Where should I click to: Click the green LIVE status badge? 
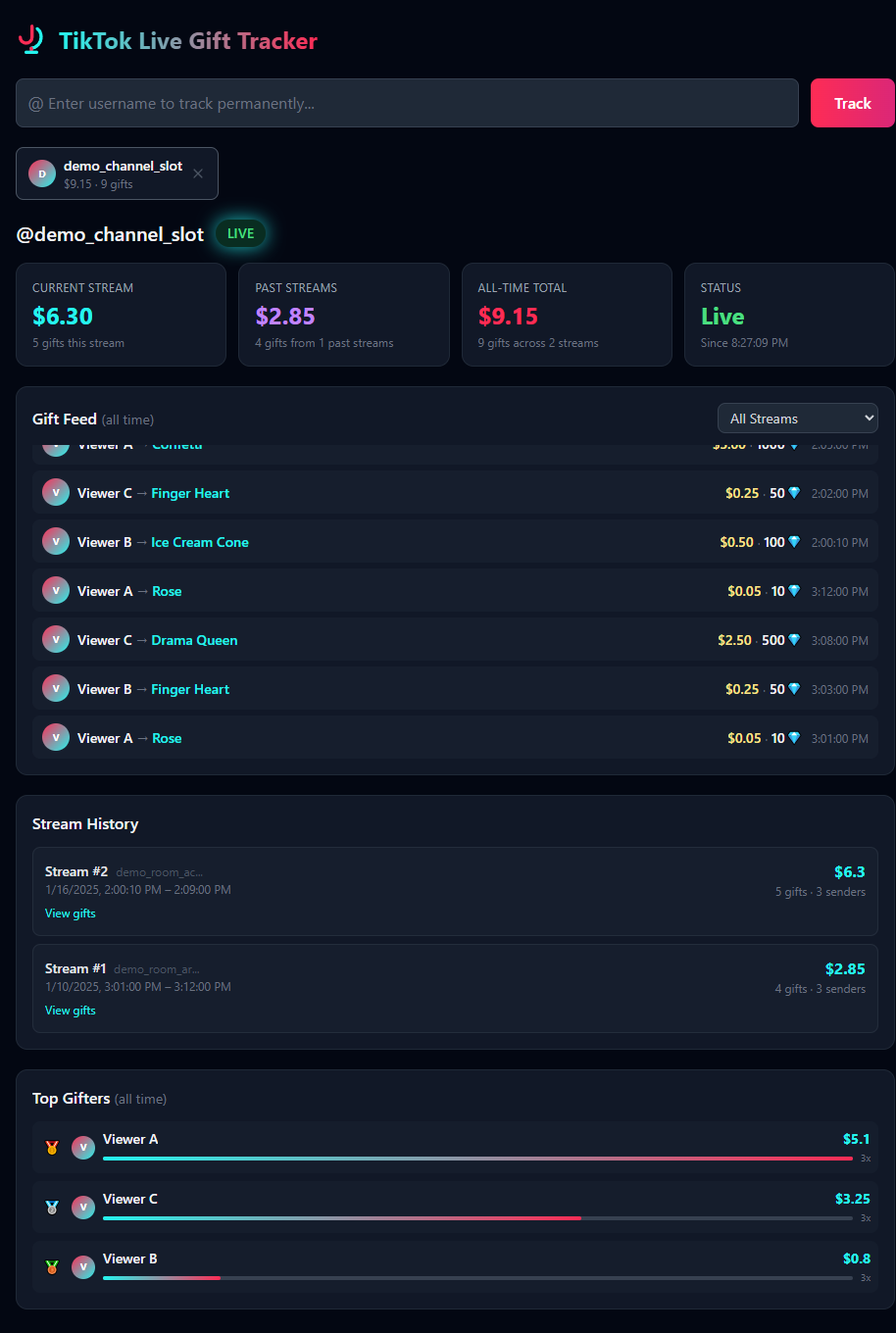point(240,233)
